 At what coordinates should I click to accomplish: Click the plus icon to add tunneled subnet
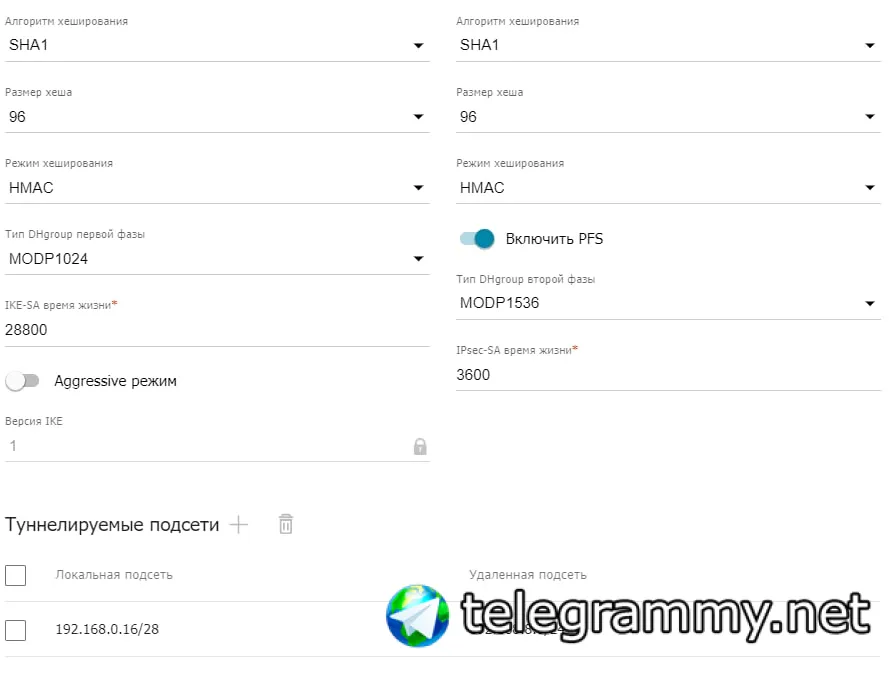point(239,525)
